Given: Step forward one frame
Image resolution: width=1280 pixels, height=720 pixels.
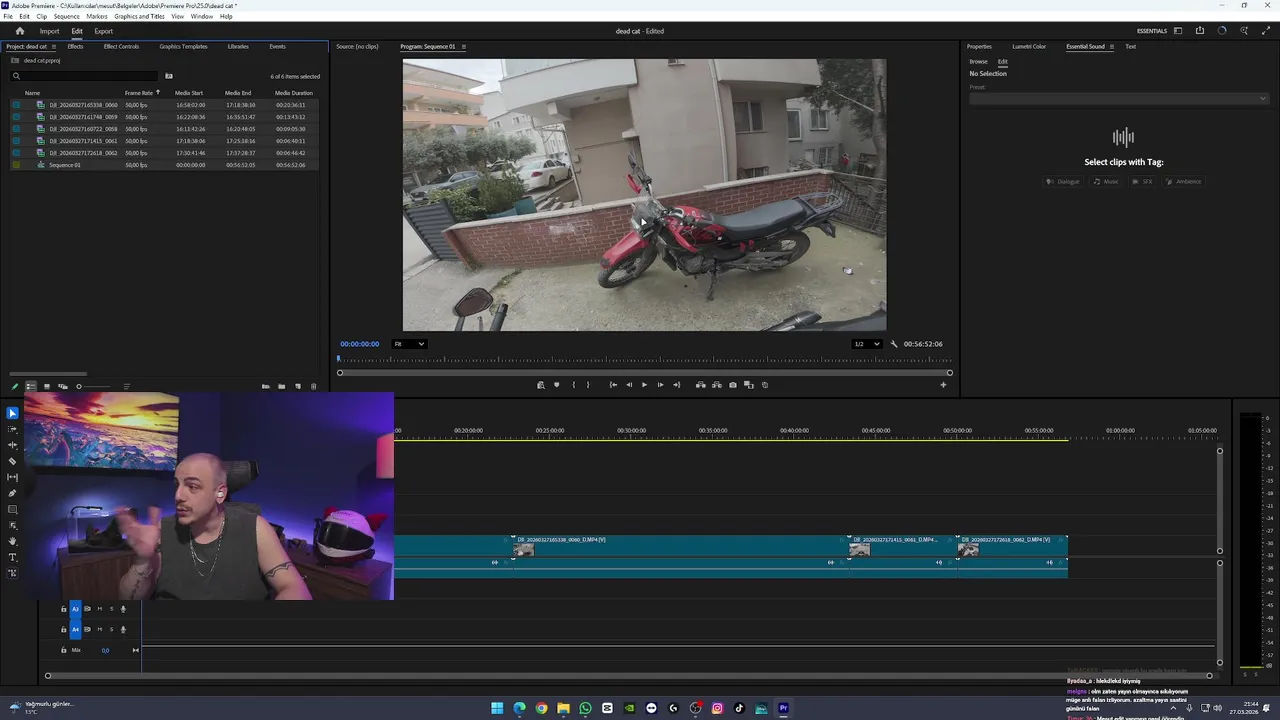Looking at the screenshot, I should click(660, 385).
